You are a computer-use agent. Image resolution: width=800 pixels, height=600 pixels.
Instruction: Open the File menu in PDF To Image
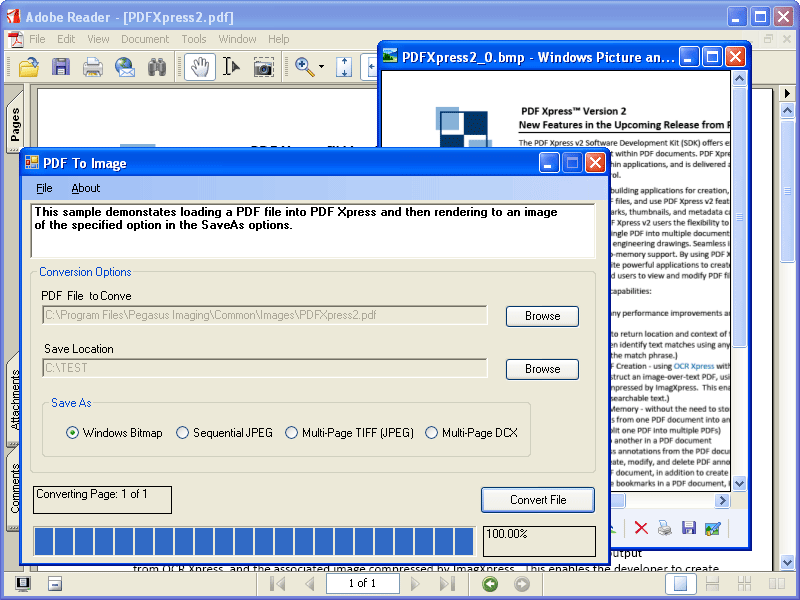click(44, 188)
